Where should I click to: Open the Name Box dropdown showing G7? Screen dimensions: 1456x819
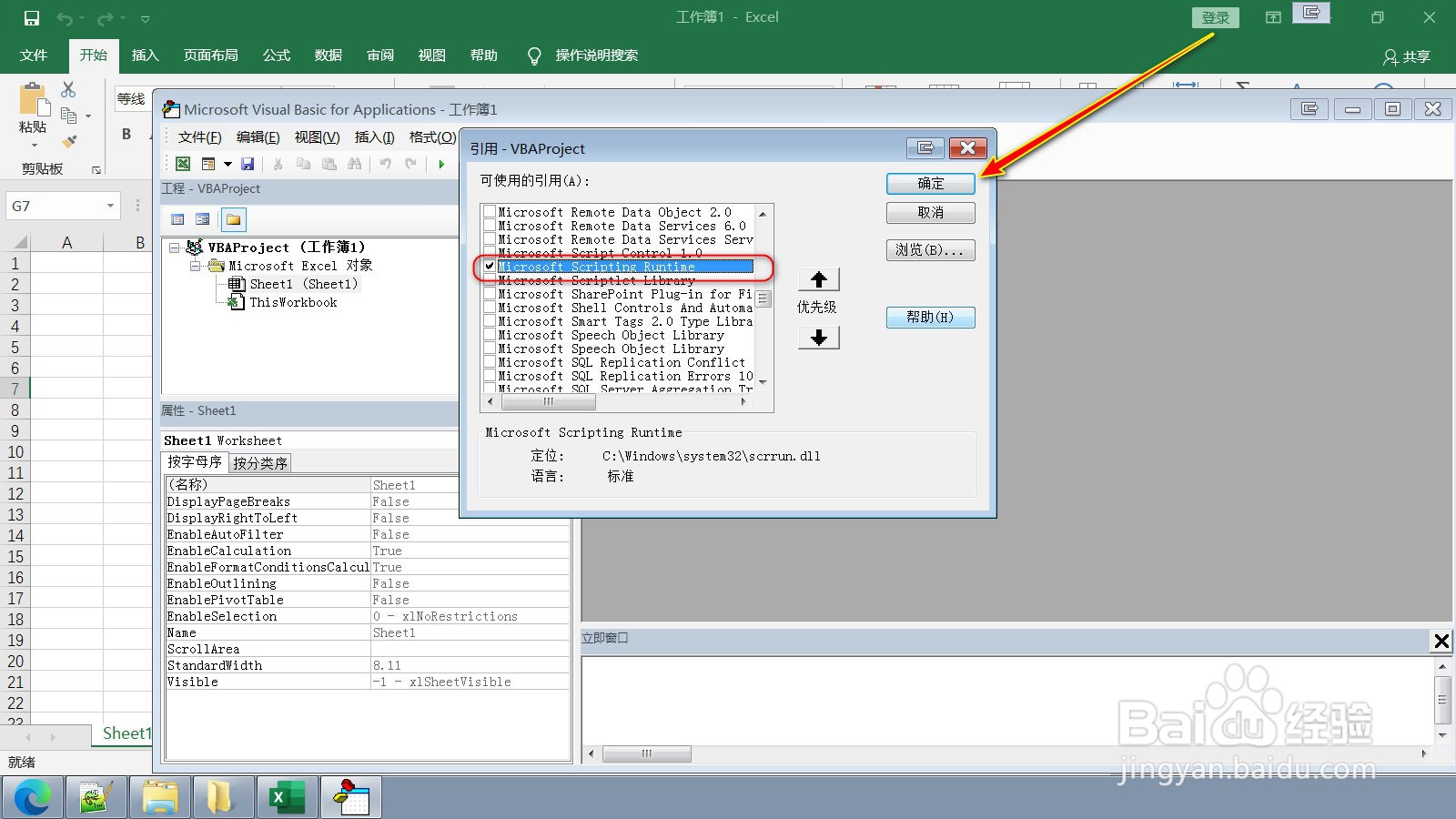(110, 207)
